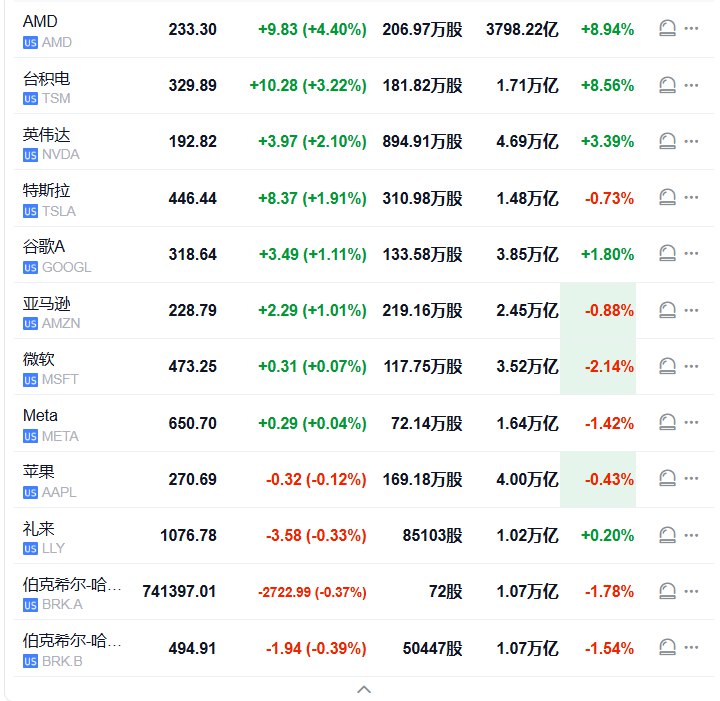The image size is (720, 701).
Task: Set price alert bell for 台积电 TSM
Action: click(x=667, y=85)
